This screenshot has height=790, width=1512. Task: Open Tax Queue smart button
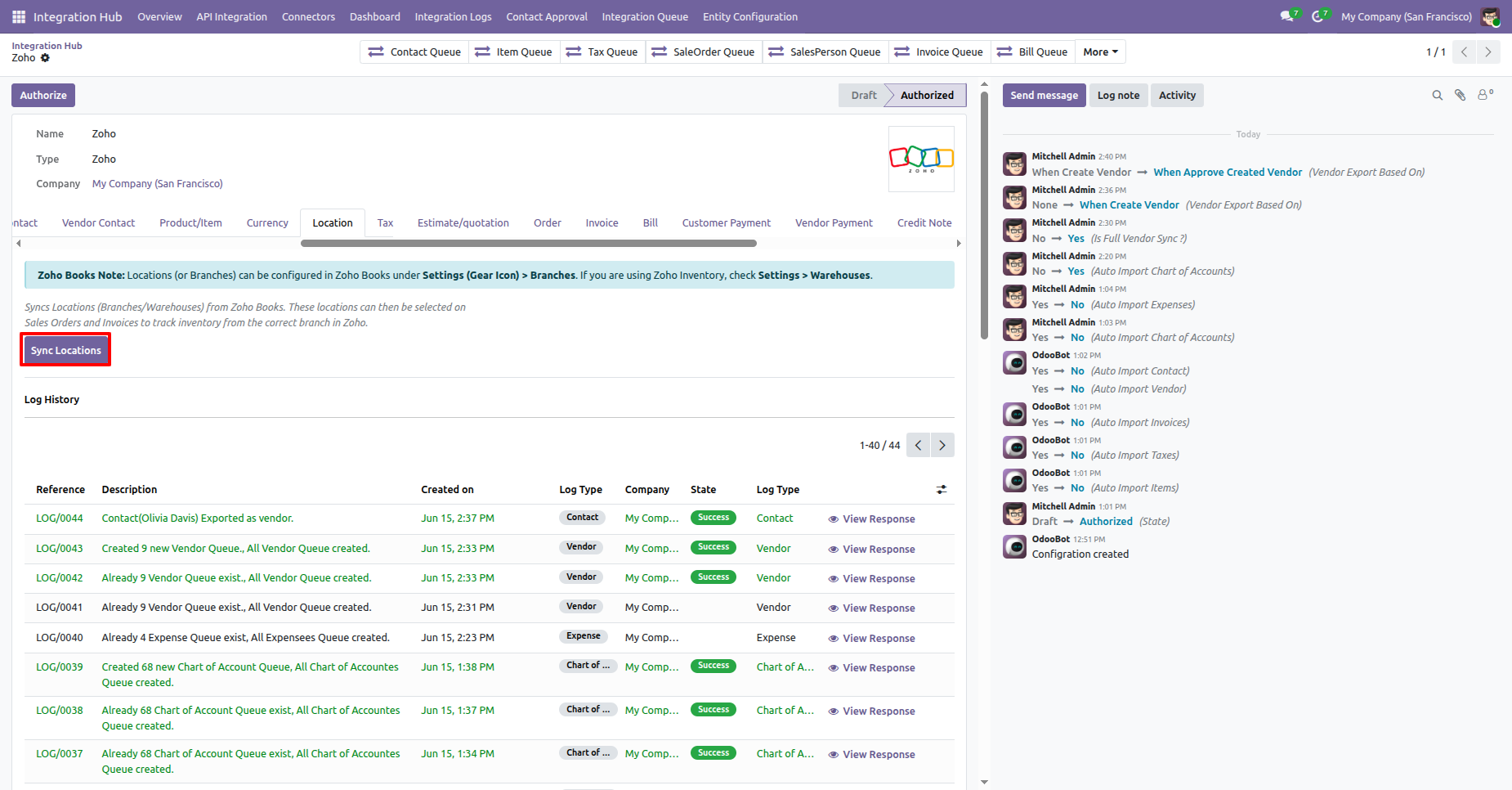pyautogui.click(x=602, y=52)
